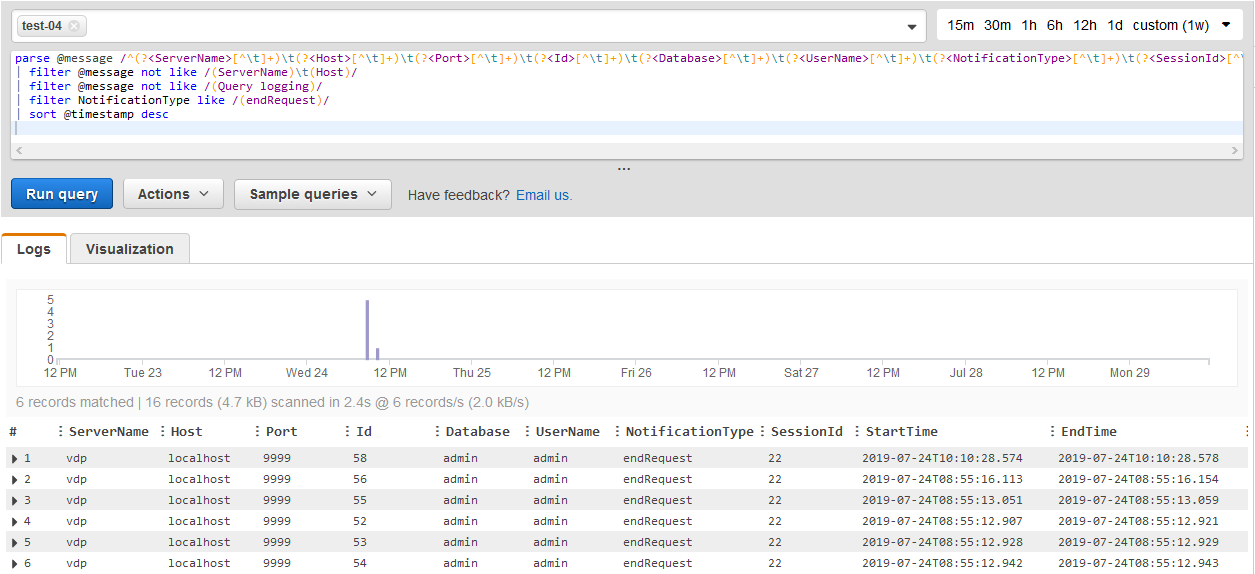This screenshot has width=1255, height=574.
Task: Click EndTime 2019-07-24T08:55:12.929 cell
Action: (x=1139, y=542)
